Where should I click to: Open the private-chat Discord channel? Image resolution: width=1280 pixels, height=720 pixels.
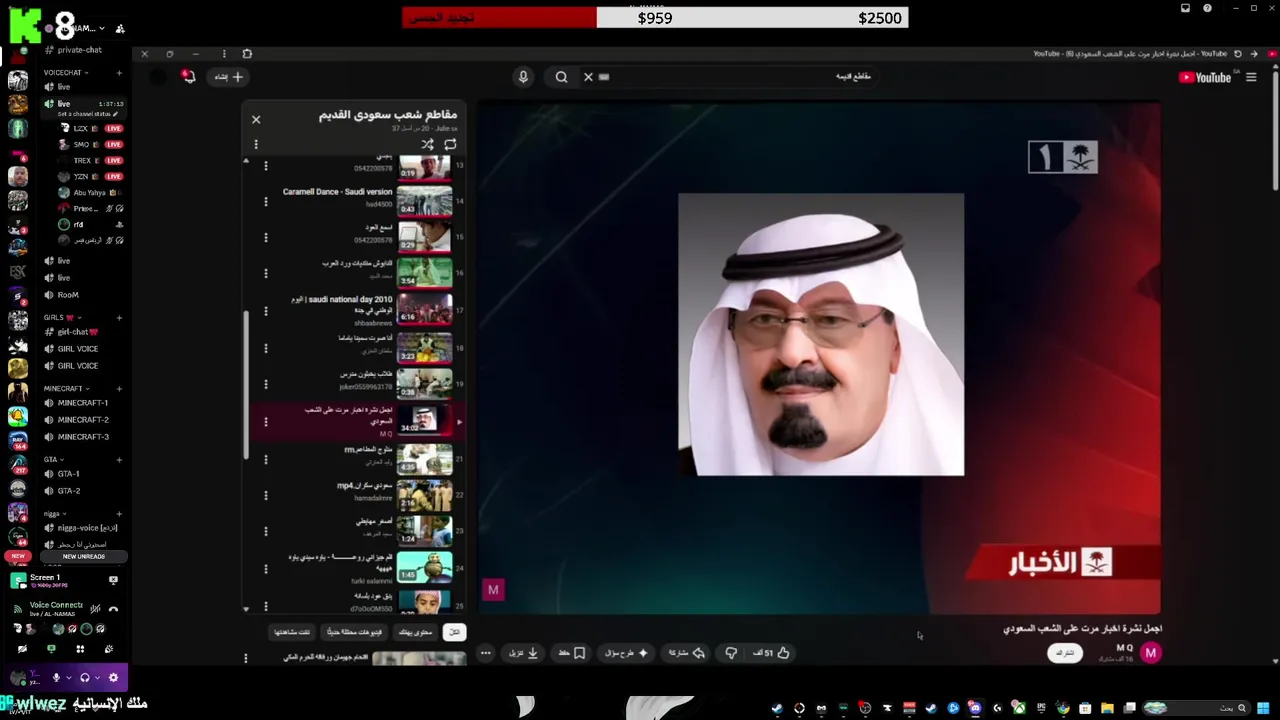pyautogui.click(x=80, y=50)
